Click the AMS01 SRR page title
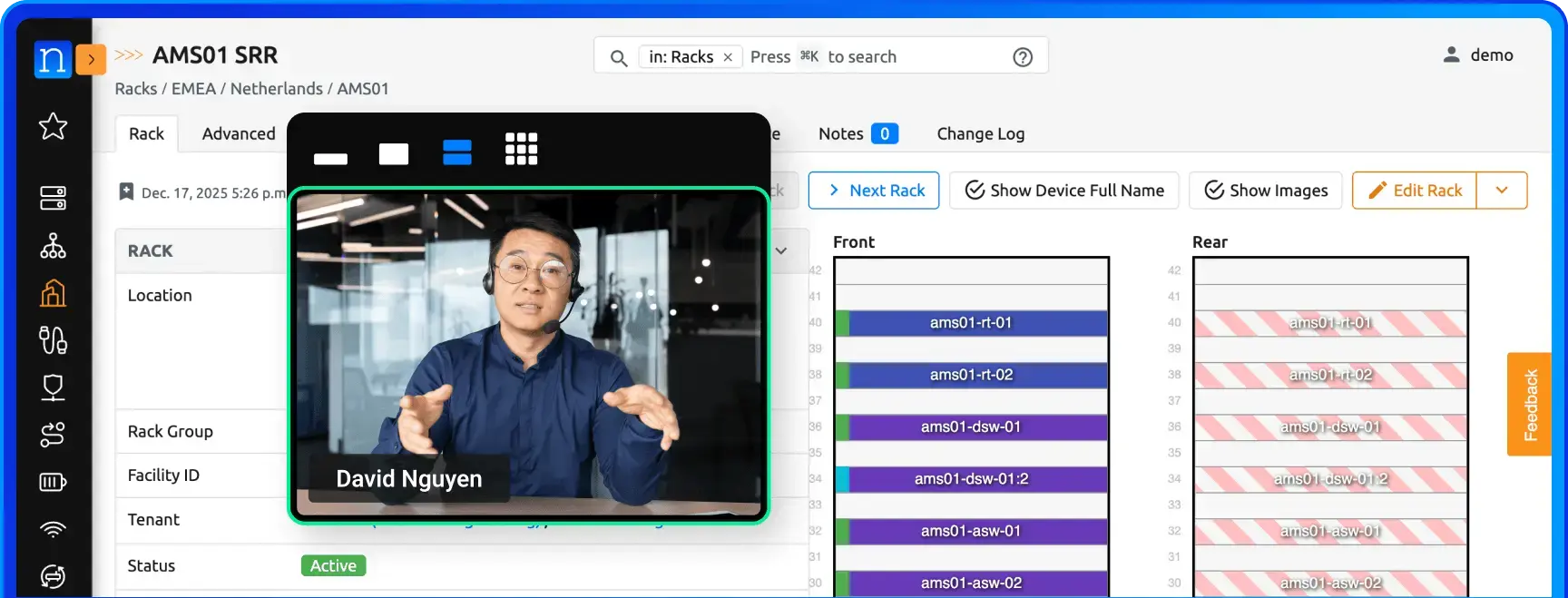This screenshot has height=598, width=1568. [215, 55]
